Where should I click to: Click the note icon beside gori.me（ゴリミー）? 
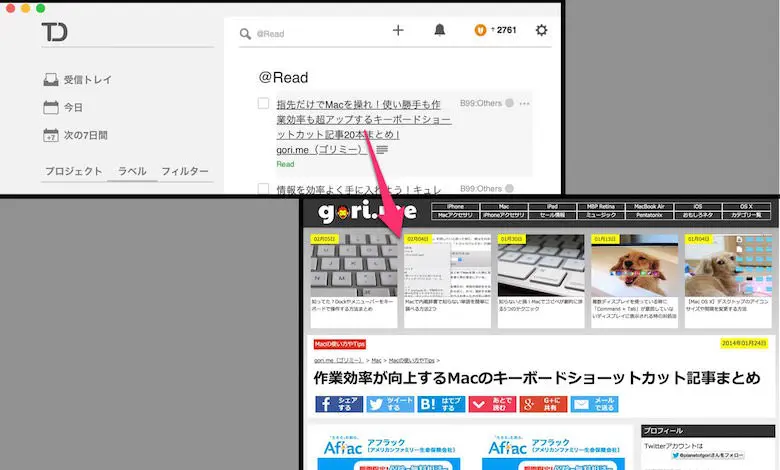point(382,150)
